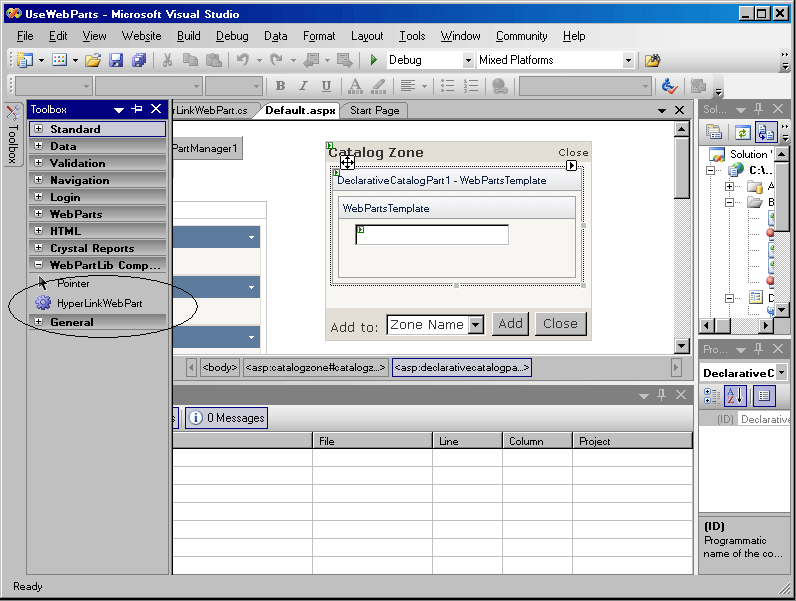
Task: Select the HyperLinkWebPart toolbox item
Action: click(98, 303)
